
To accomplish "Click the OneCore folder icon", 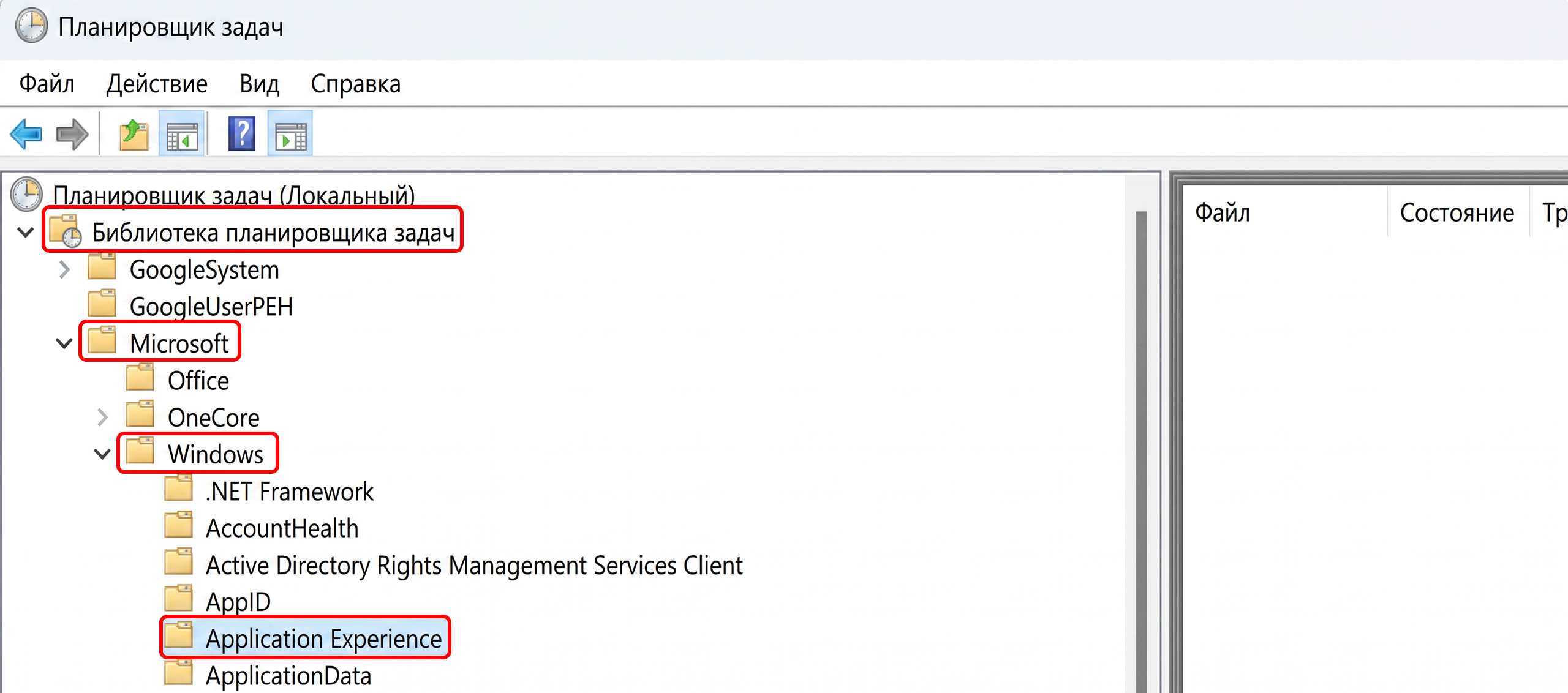I will 140,414.
